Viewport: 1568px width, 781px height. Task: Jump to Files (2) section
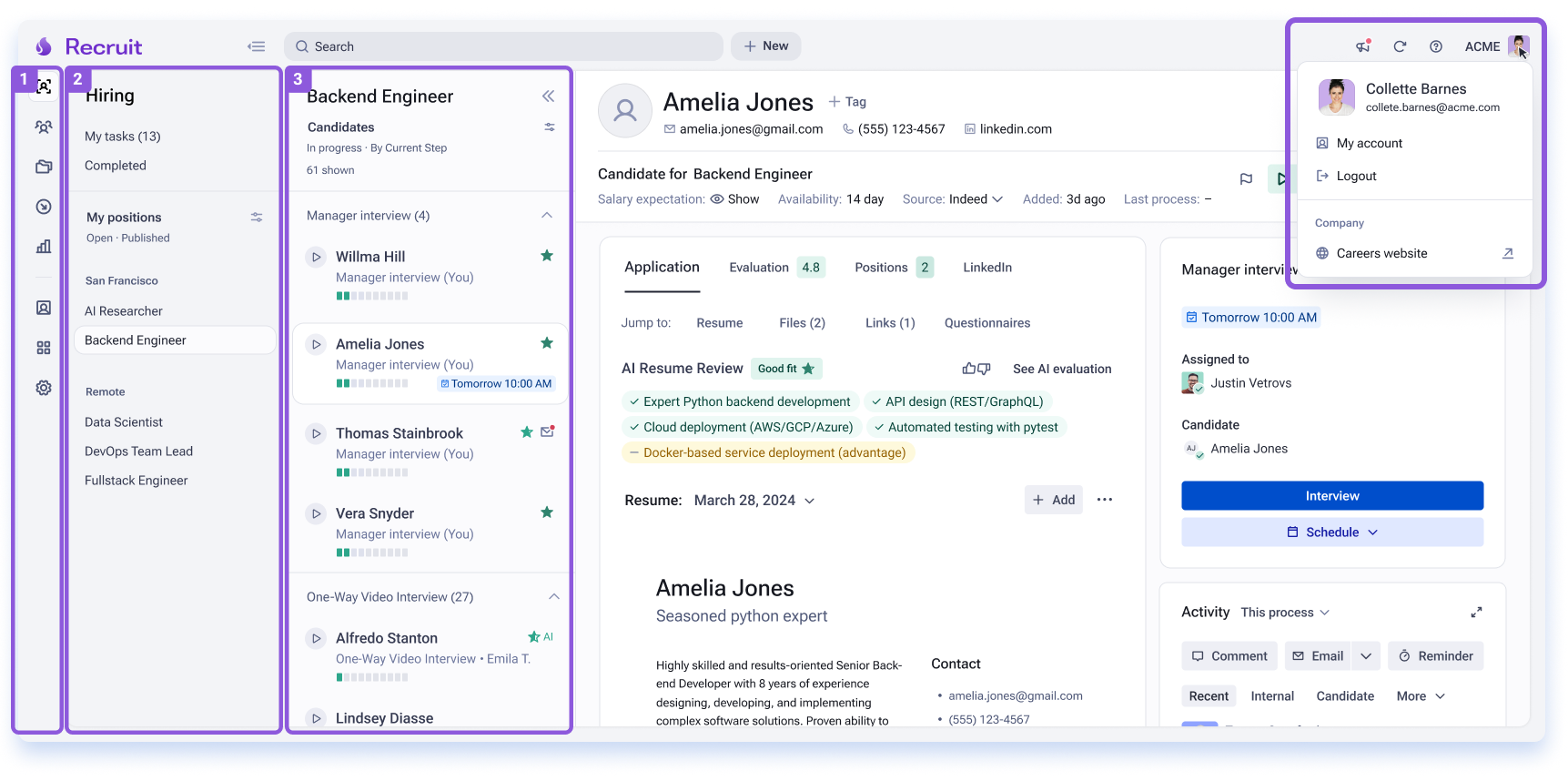click(x=802, y=323)
